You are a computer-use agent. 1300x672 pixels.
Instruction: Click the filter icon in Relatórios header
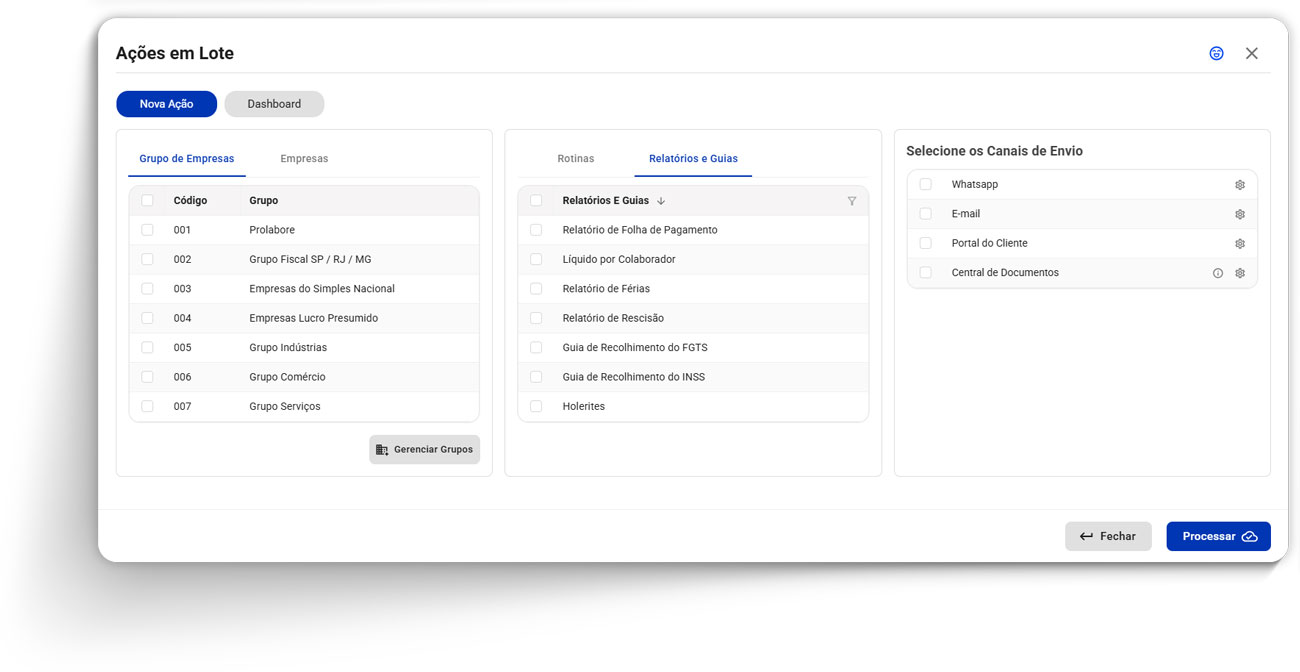click(852, 201)
